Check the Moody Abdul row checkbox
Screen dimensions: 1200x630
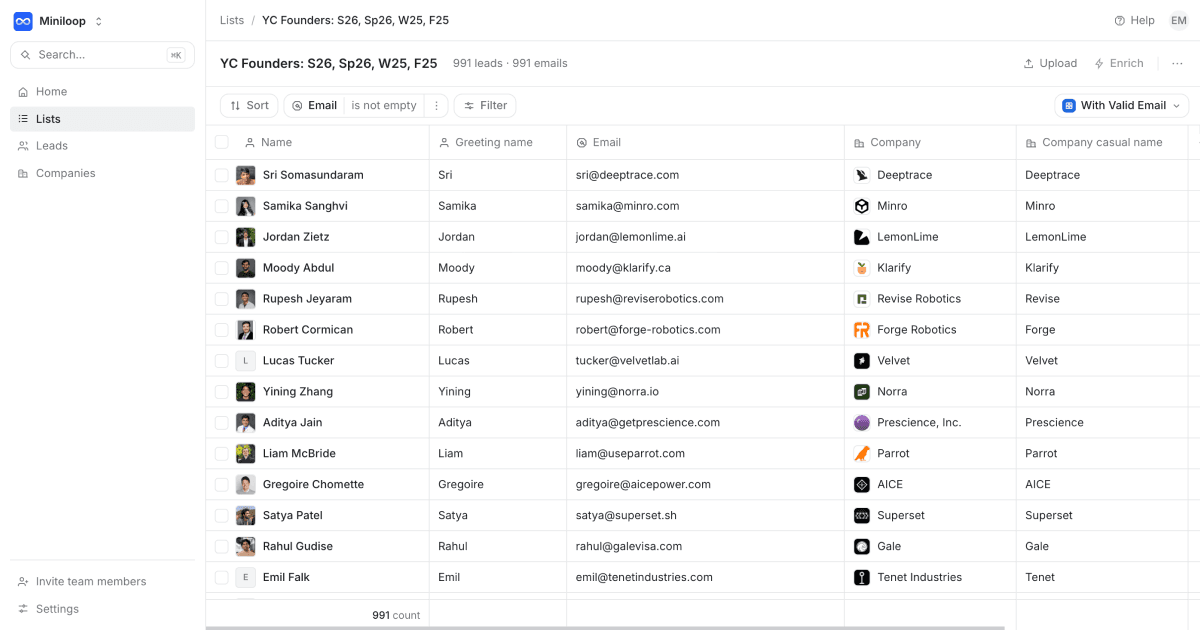click(222, 268)
